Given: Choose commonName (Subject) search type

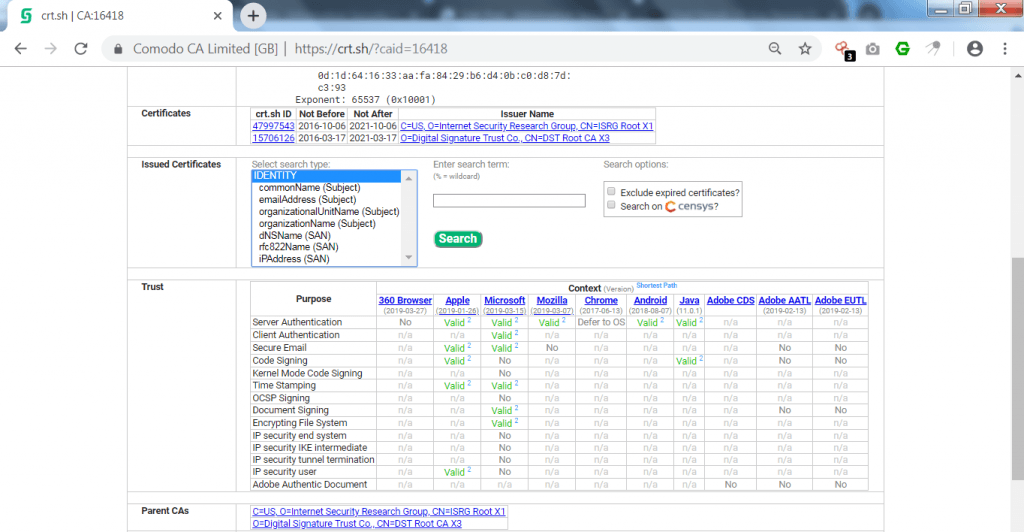Looking at the screenshot, I should coord(310,188).
